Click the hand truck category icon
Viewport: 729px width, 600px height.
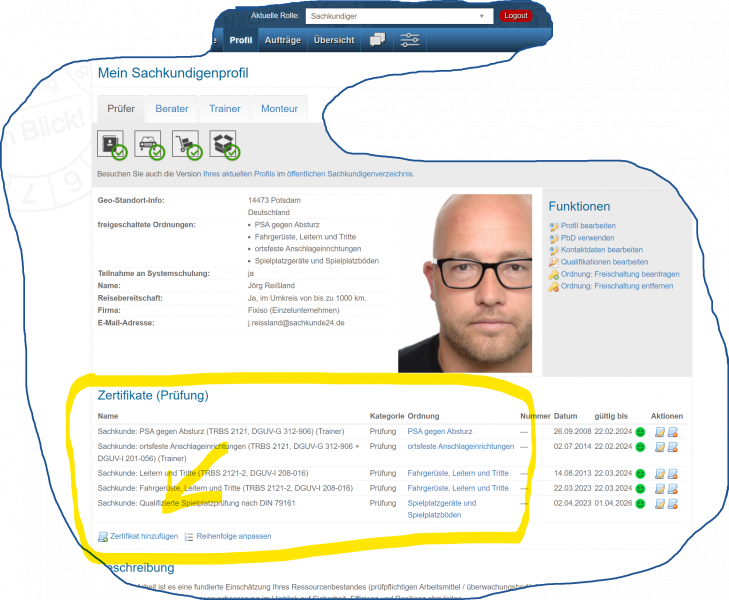pyautogui.click(x=186, y=145)
